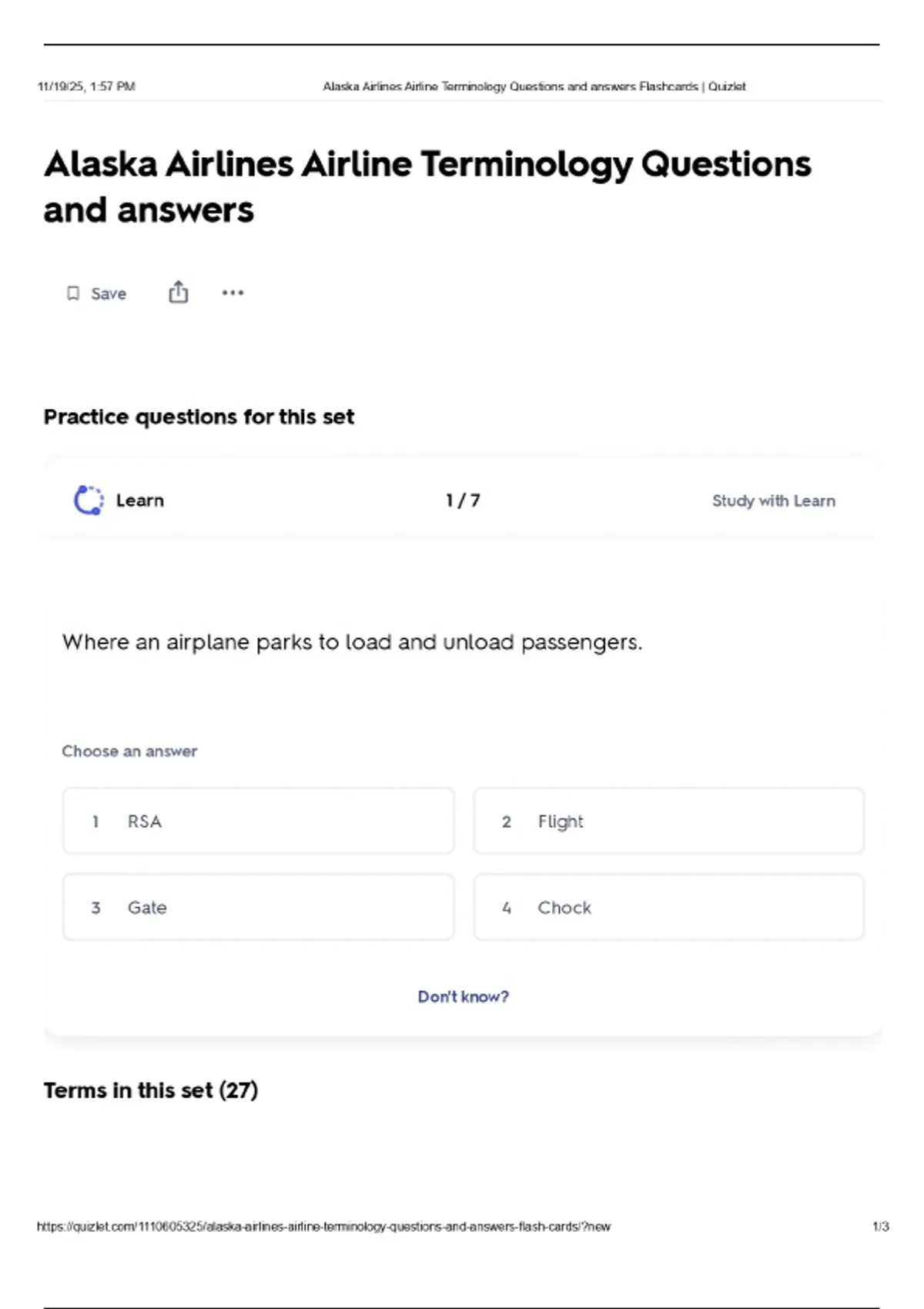Pick Gate as the answer
The width and height of the screenshot is (924, 1309).
258,907
